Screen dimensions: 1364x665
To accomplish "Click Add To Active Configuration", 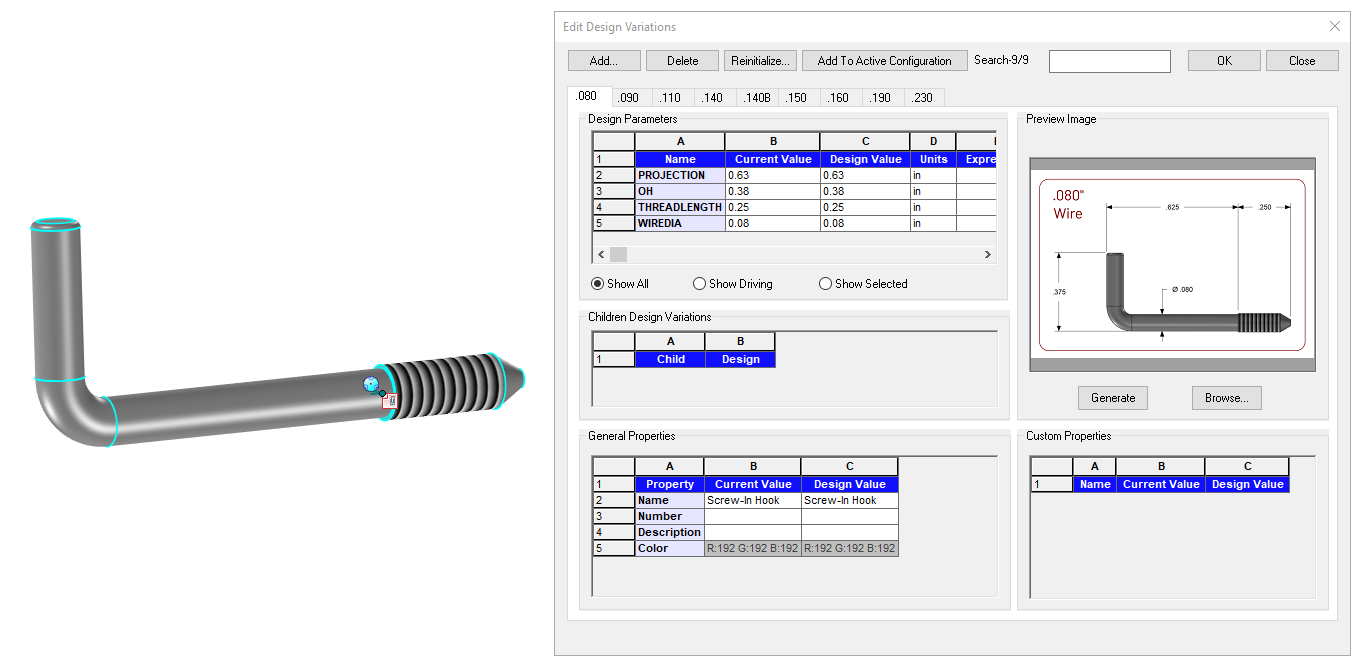I will click(884, 61).
